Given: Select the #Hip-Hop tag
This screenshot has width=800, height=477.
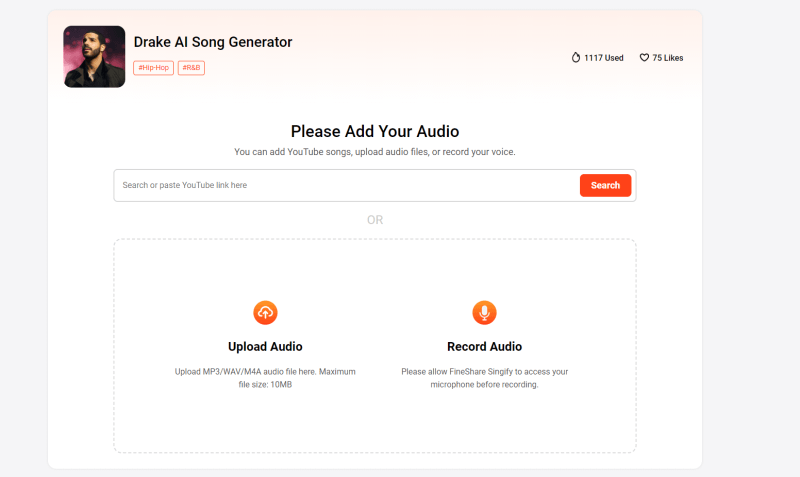Looking at the screenshot, I should (x=154, y=68).
